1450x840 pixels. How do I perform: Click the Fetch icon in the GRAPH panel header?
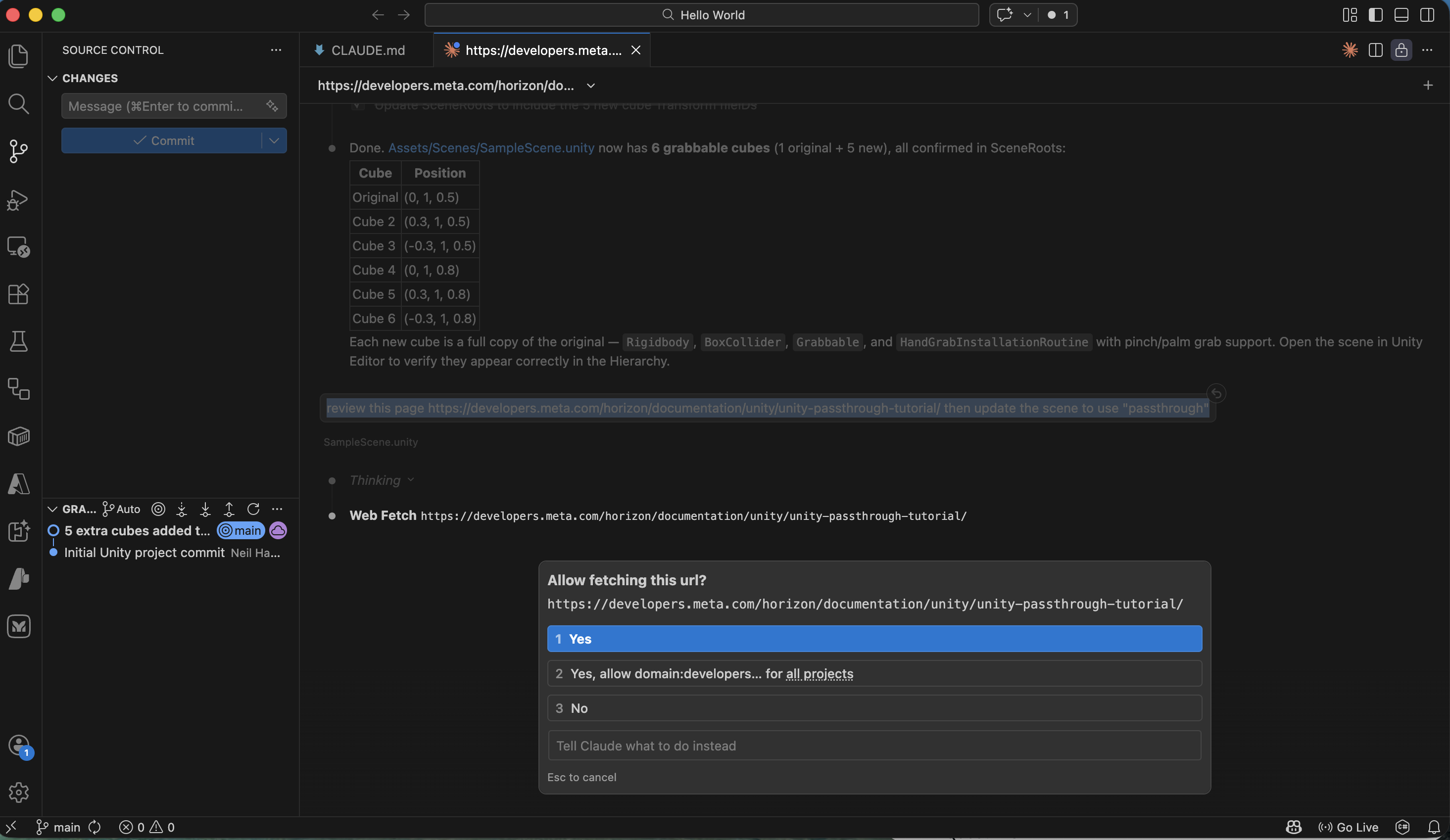click(182, 509)
